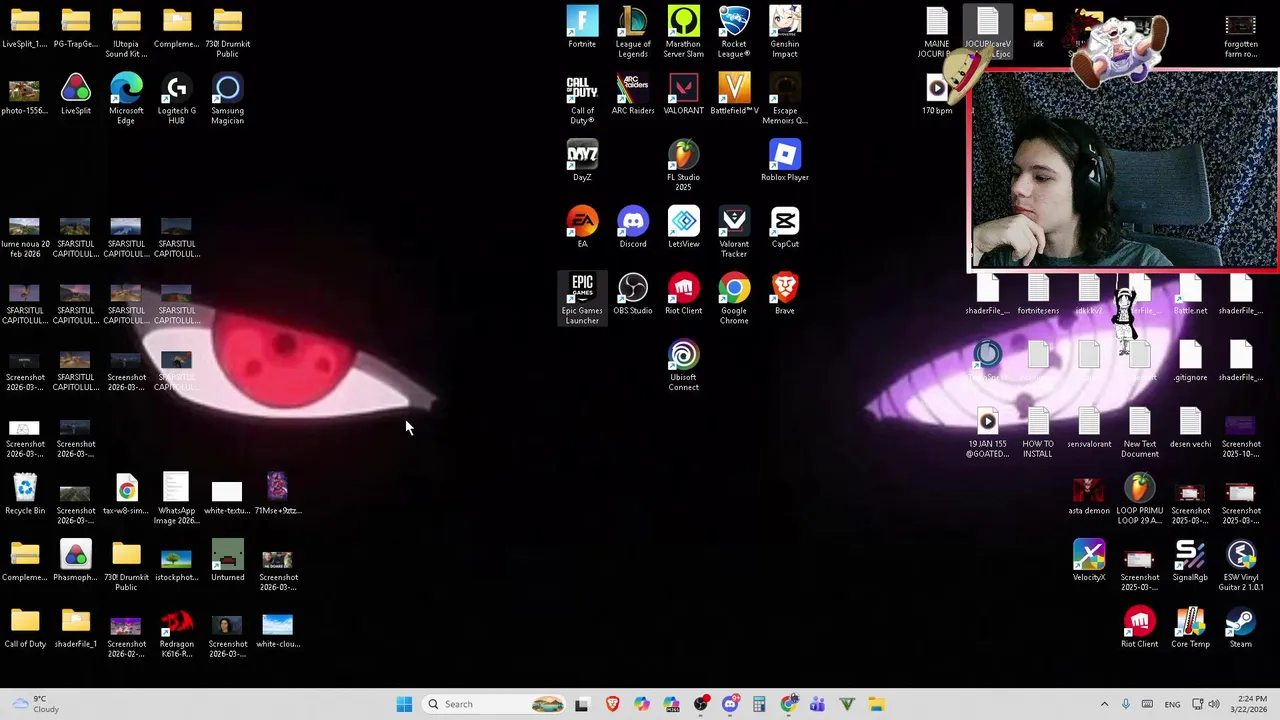Launch Battlefield V icon
The height and width of the screenshot is (720, 1280).
[x=734, y=94]
